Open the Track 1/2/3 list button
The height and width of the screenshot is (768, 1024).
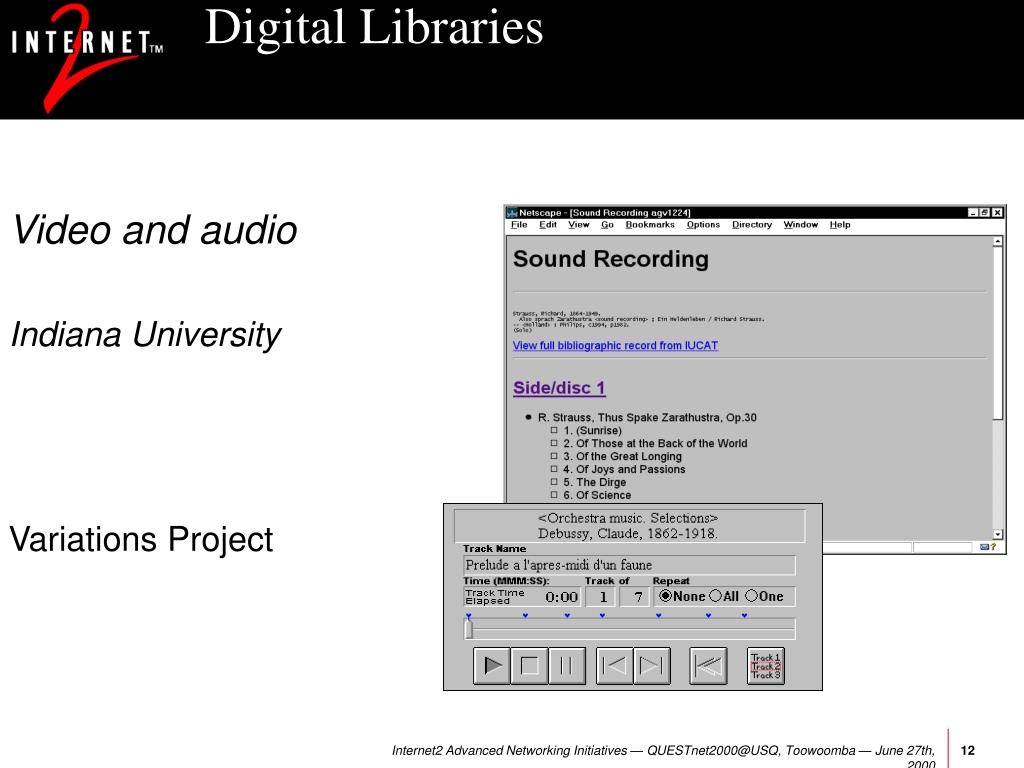click(x=765, y=665)
